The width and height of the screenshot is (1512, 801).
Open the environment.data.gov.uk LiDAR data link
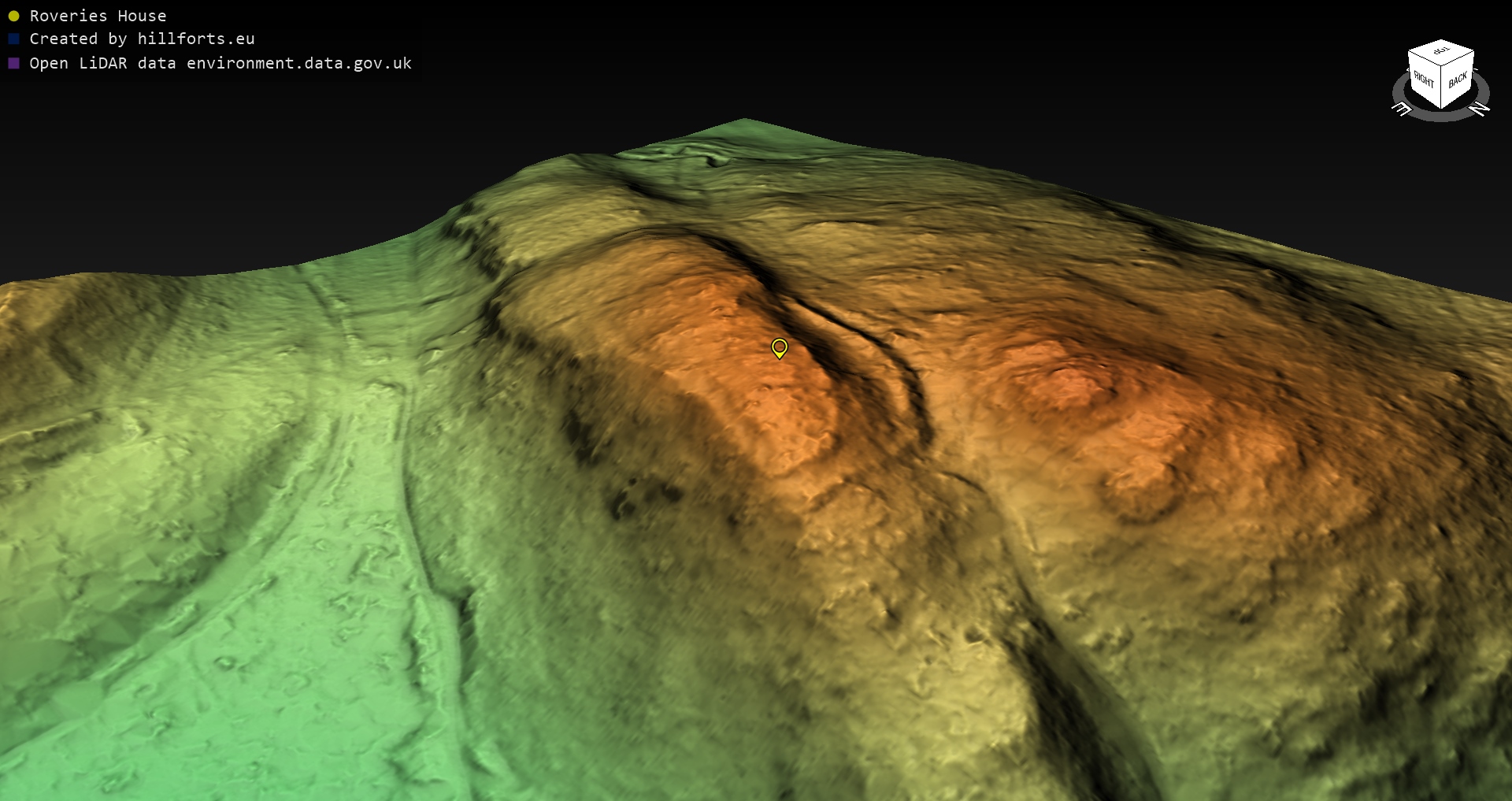(x=298, y=63)
